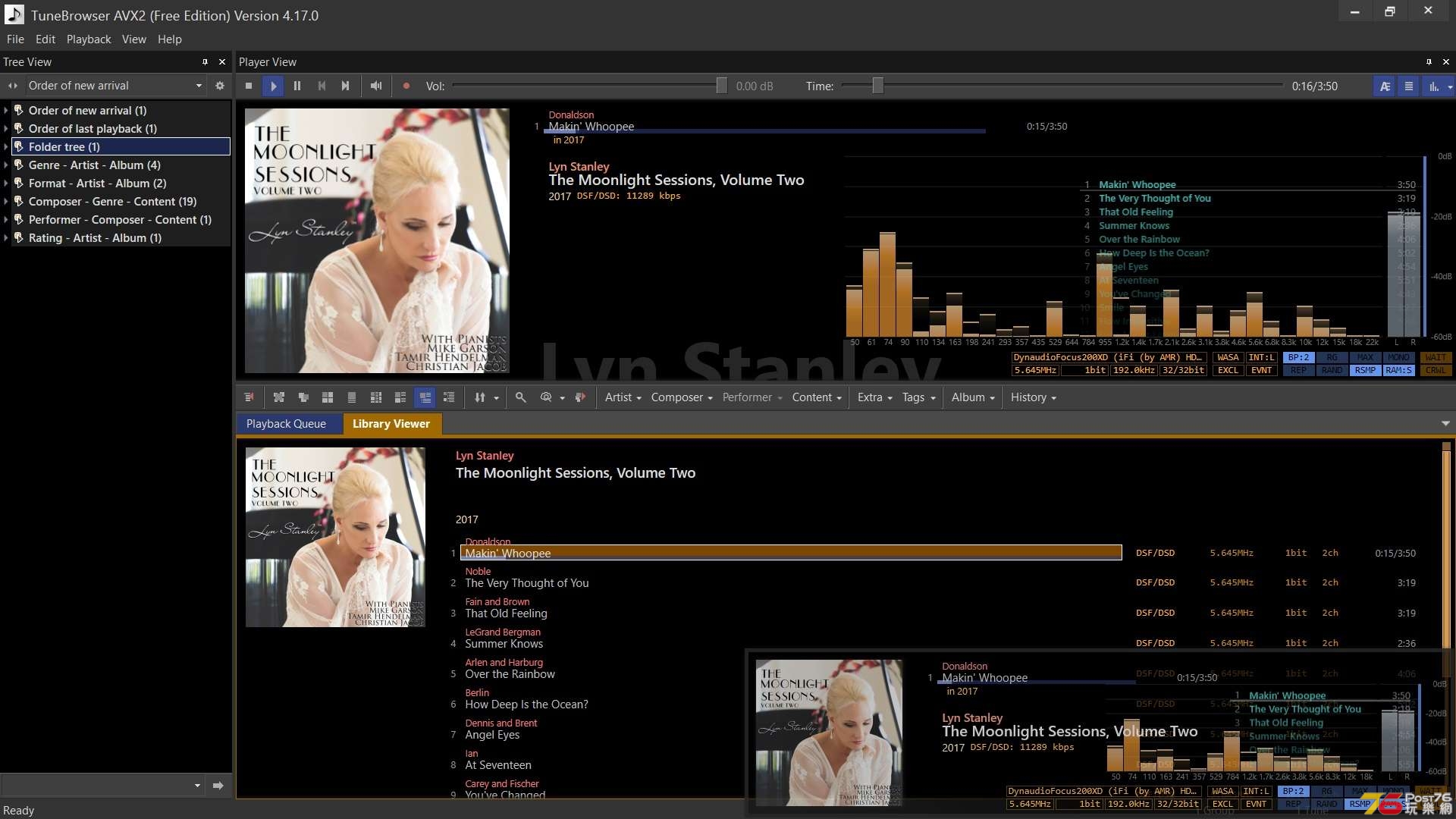
Task: Toggle the text display icon in Player View
Action: click(1385, 86)
